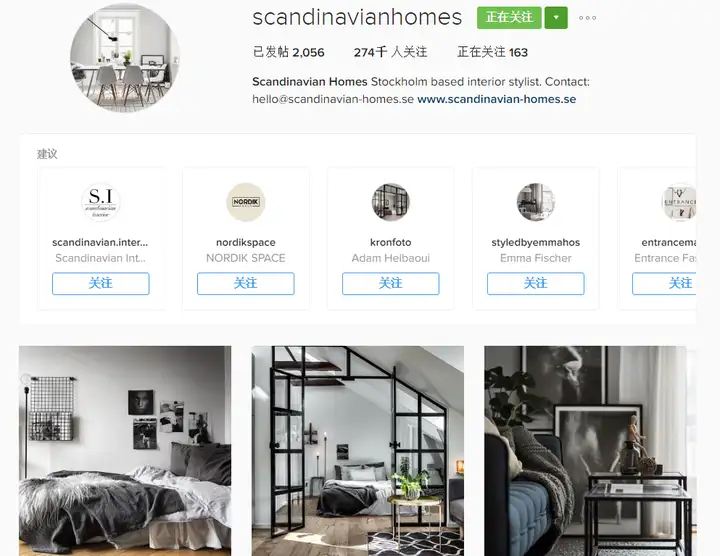Open the nordikspace username link
Screen dimensions: 720x556
[x=246, y=242]
